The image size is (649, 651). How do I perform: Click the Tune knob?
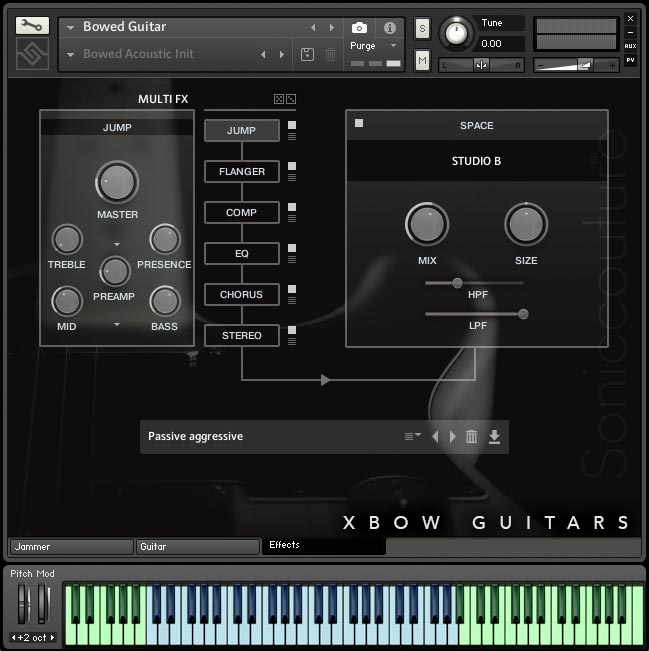coord(456,34)
